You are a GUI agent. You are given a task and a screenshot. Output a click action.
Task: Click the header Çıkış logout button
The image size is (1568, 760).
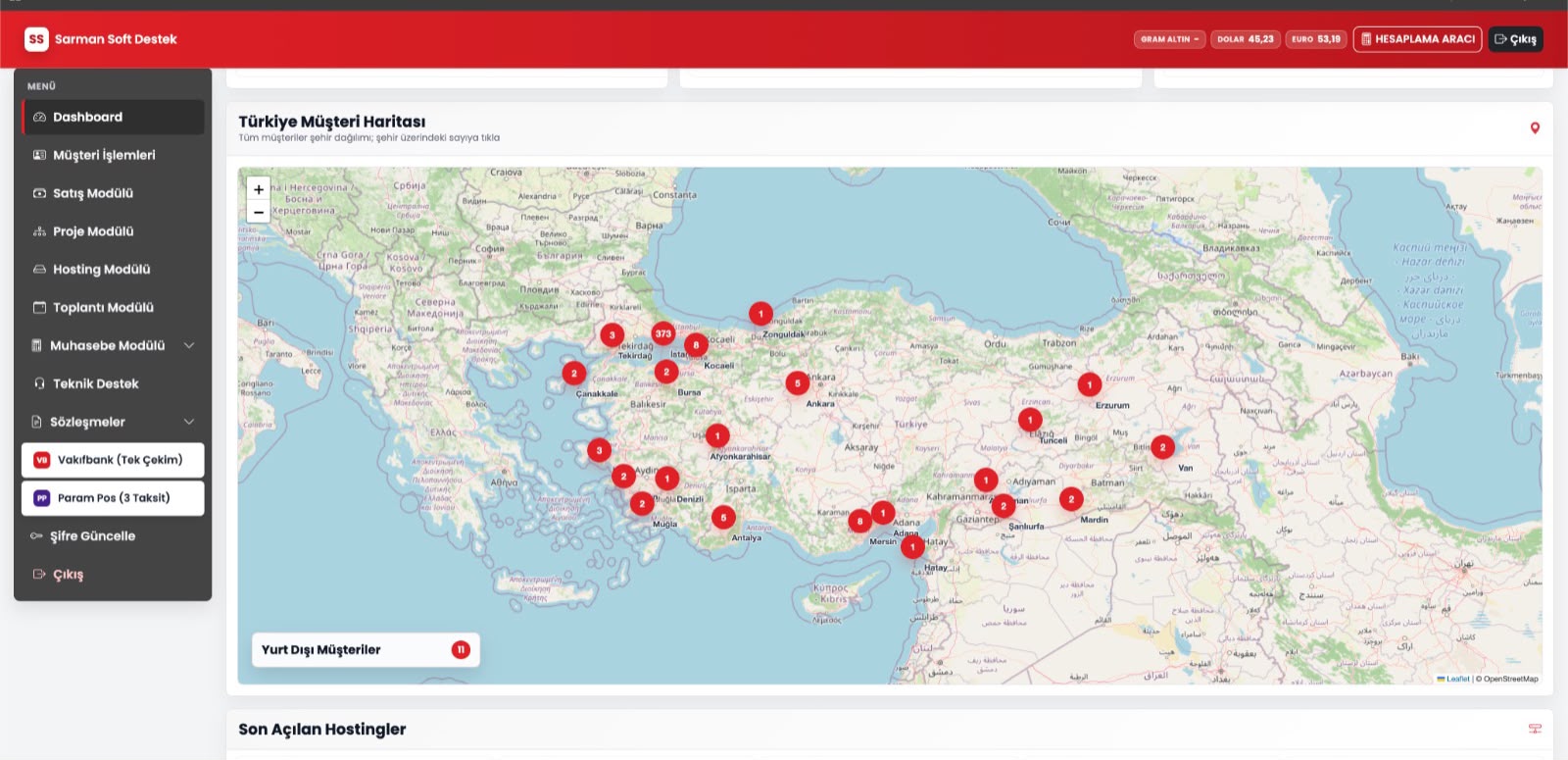(x=1515, y=39)
